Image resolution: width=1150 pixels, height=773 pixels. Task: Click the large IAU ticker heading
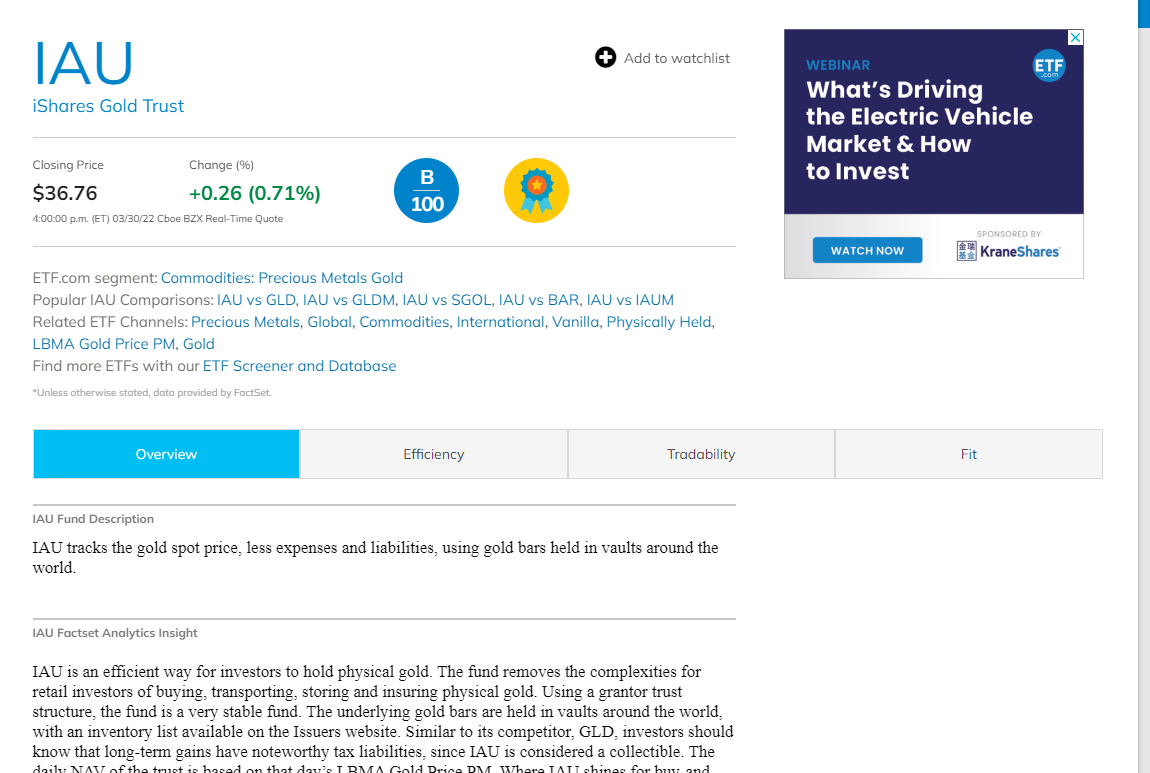click(83, 64)
